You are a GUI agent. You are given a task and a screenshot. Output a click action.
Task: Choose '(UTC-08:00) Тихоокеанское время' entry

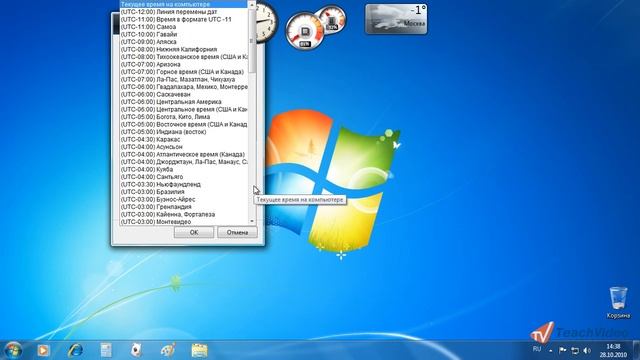coord(184,57)
